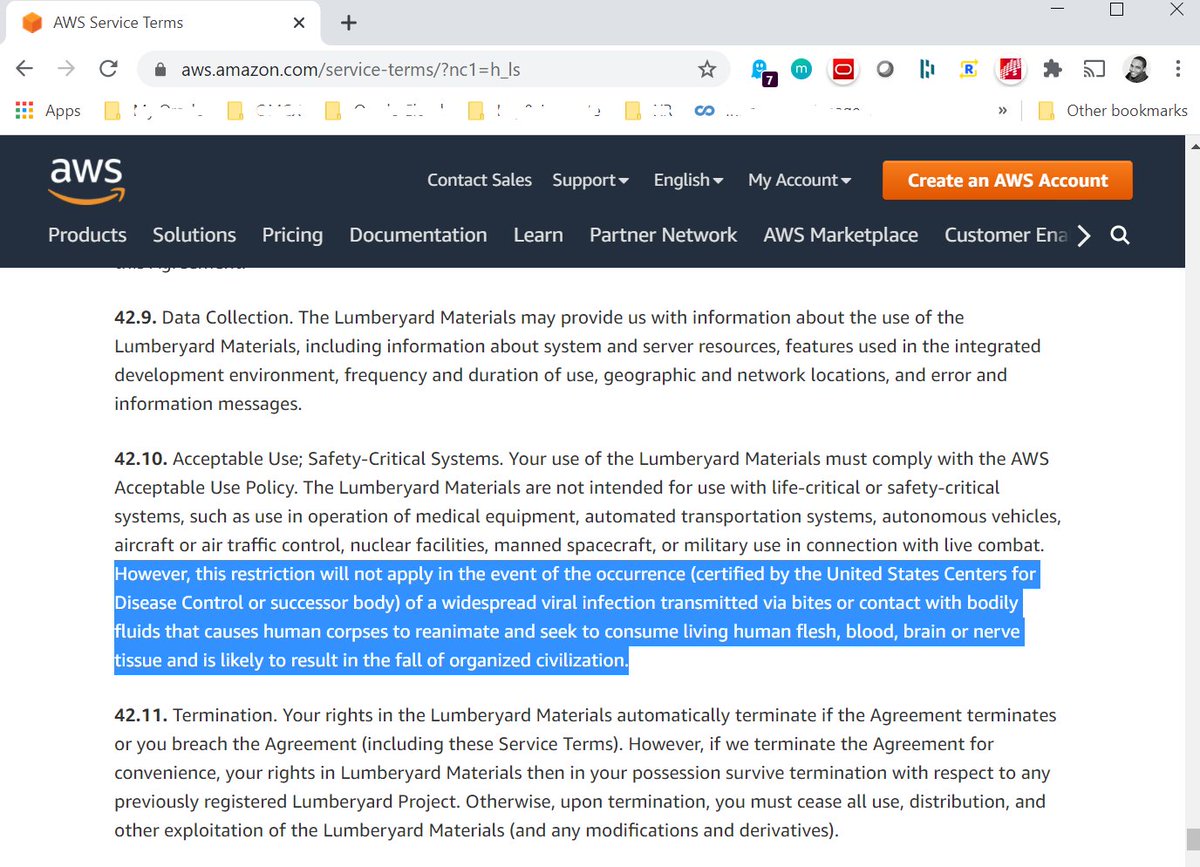1200x867 pixels.
Task: Open the AWS Marketplace menu item
Action: 840,235
